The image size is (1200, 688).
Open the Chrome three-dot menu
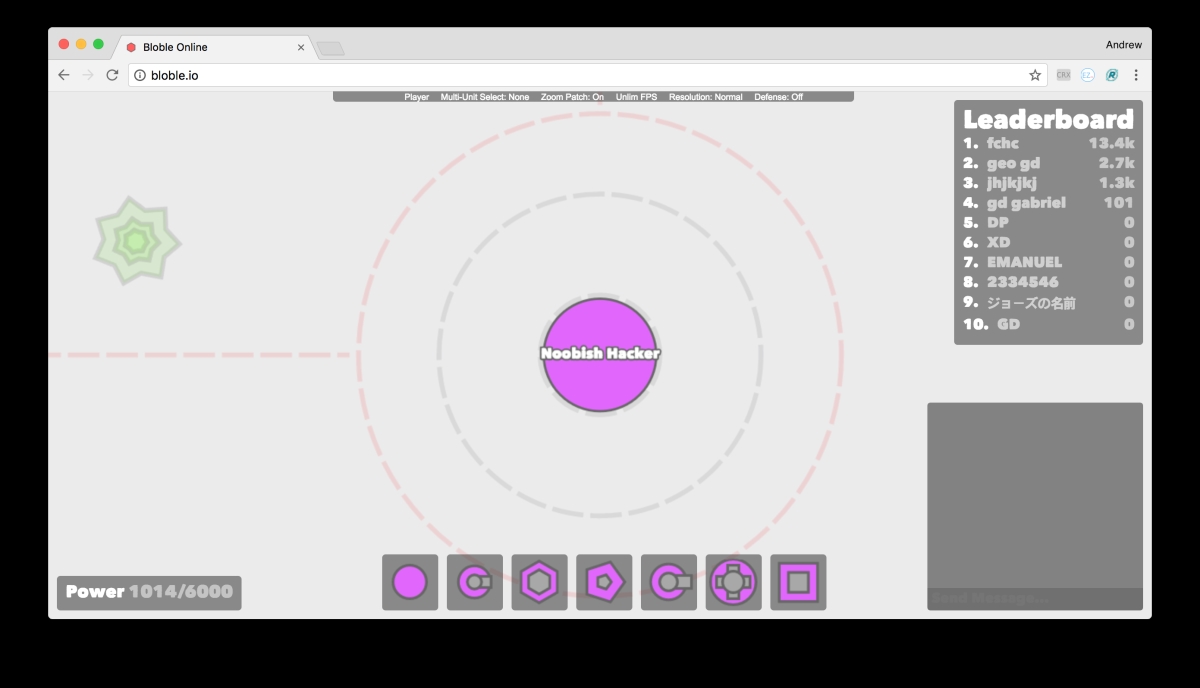[x=1136, y=75]
